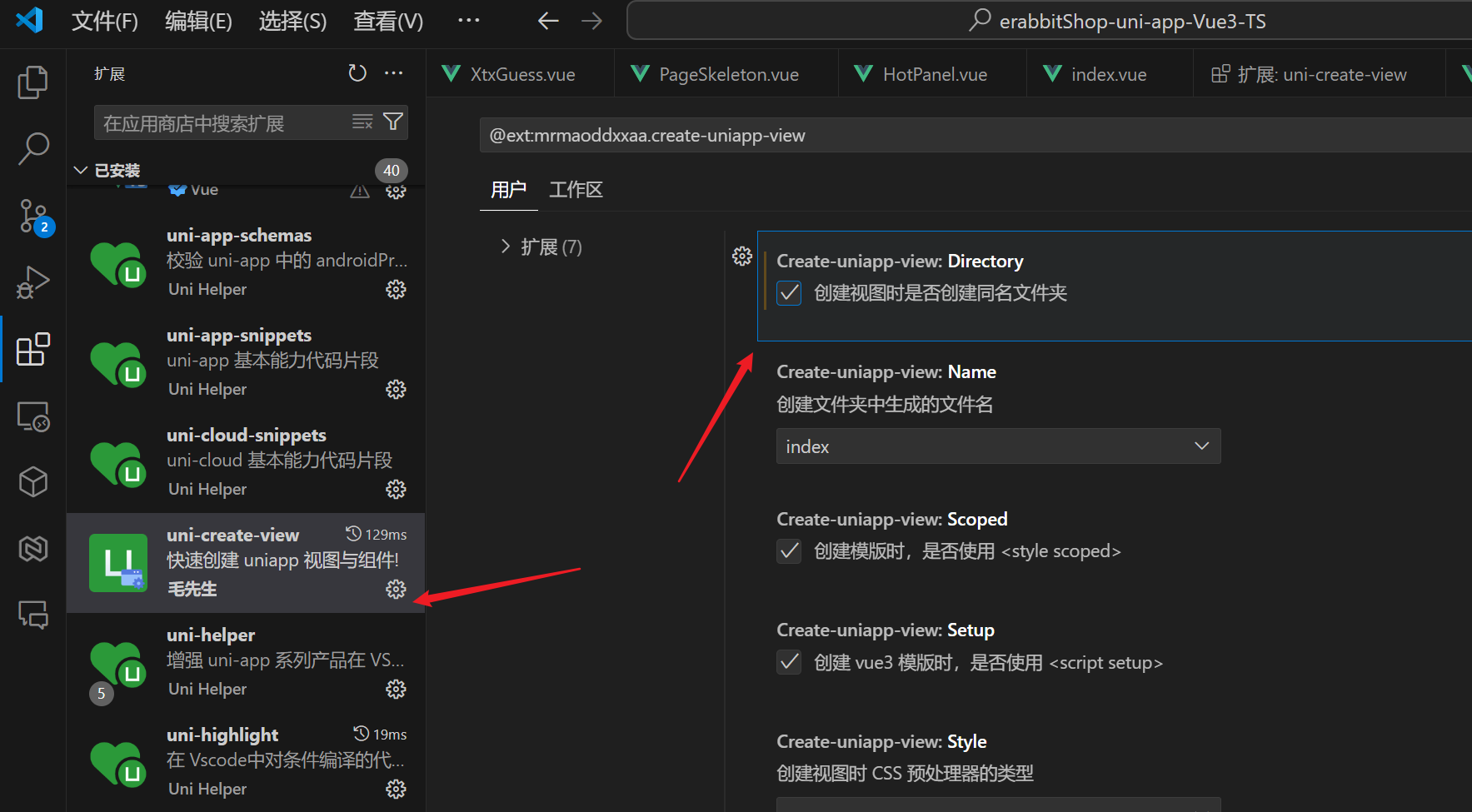Open manage gear for uni-cloud-snippets
The height and width of the screenshot is (812, 1472).
[396, 489]
